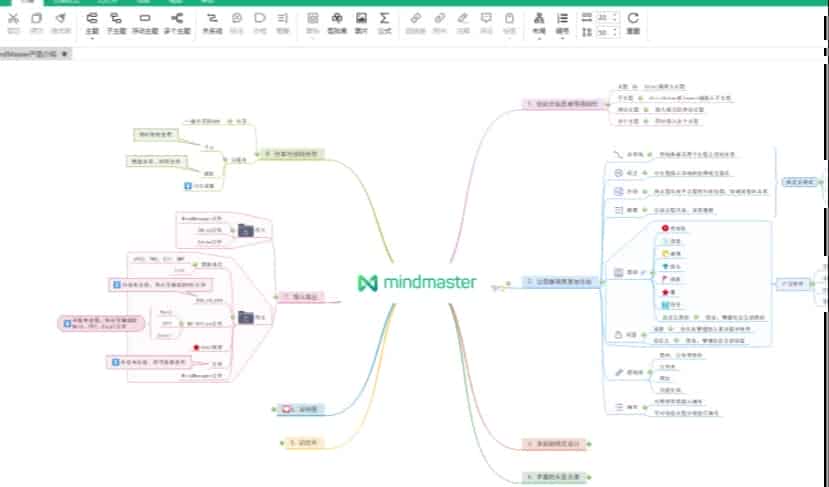Add a Boundary using toolbar icon
The width and height of the screenshot is (829, 487).
click(x=260, y=19)
